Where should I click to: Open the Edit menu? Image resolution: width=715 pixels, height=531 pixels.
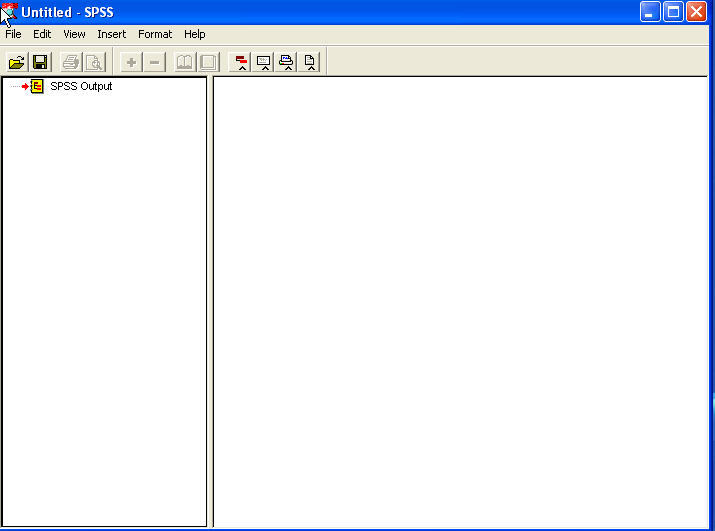pyautogui.click(x=42, y=34)
